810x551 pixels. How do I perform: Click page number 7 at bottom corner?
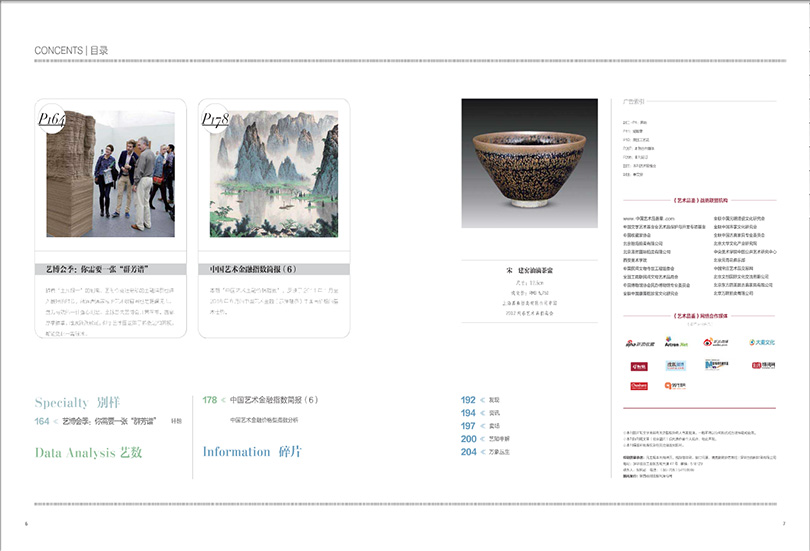click(x=784, y=524)
